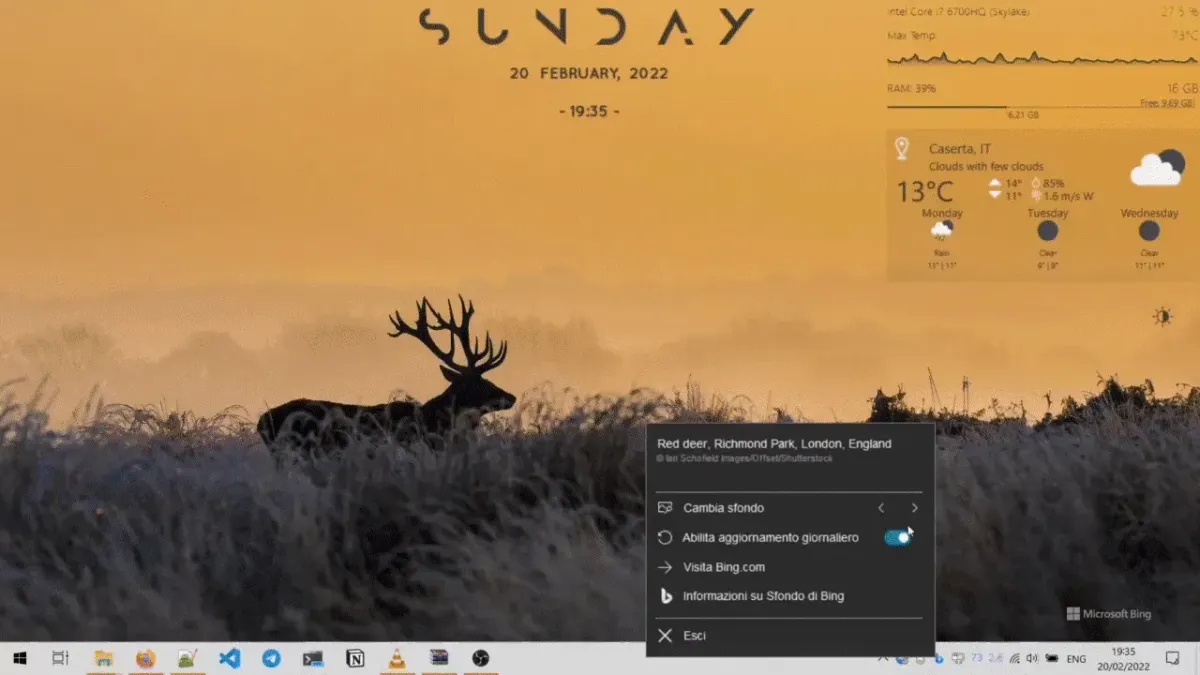Screen dimensions: 1200x675
Task: Click the Intel Core i7 6700HQ label
Action: point(957,12)
